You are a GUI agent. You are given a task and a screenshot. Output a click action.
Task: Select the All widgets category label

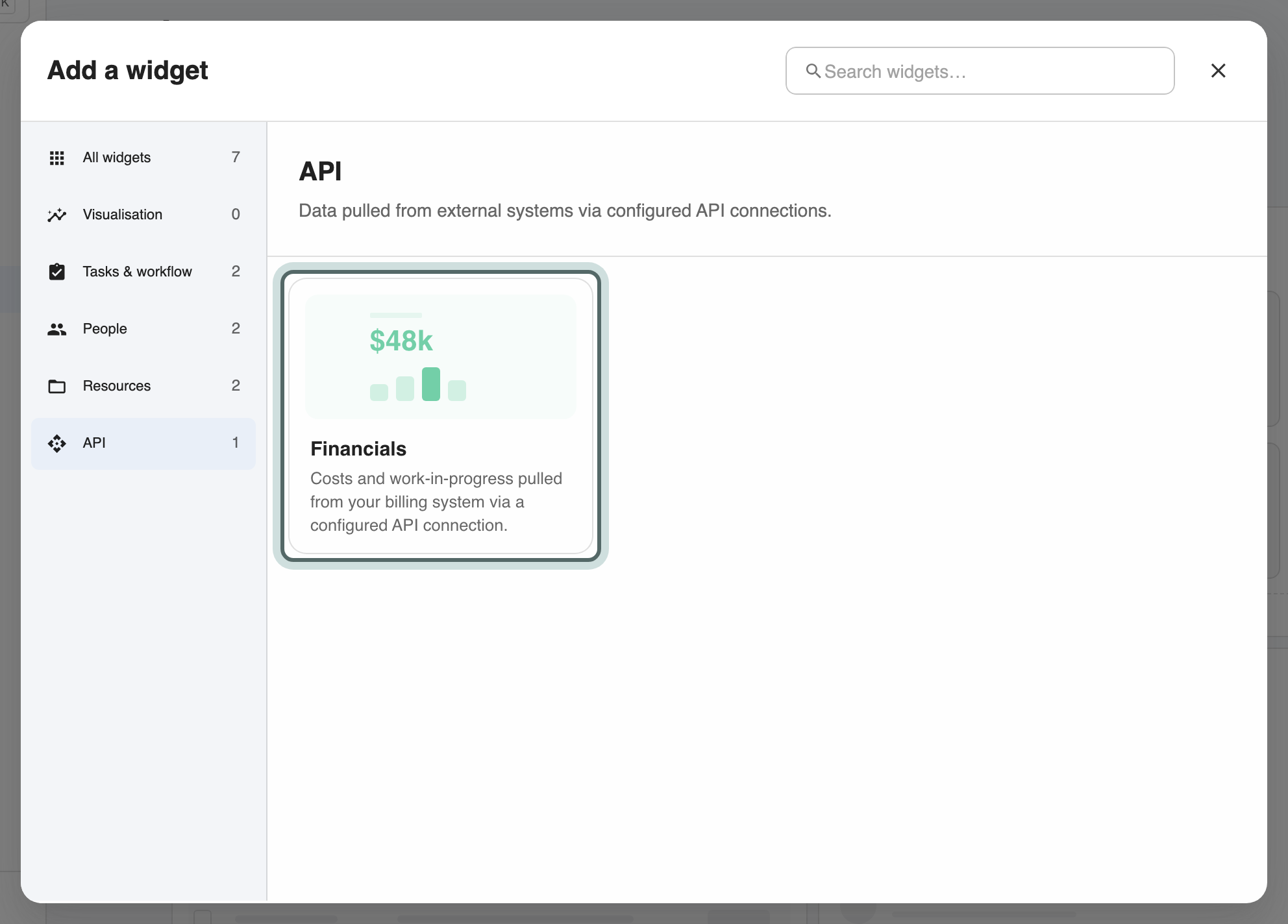pos(117,158)
